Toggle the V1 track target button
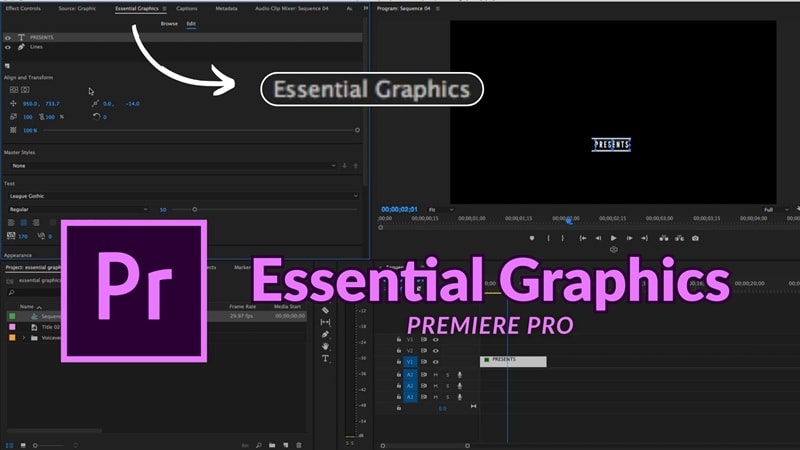 pyautogui.click(x=410, y=362)
